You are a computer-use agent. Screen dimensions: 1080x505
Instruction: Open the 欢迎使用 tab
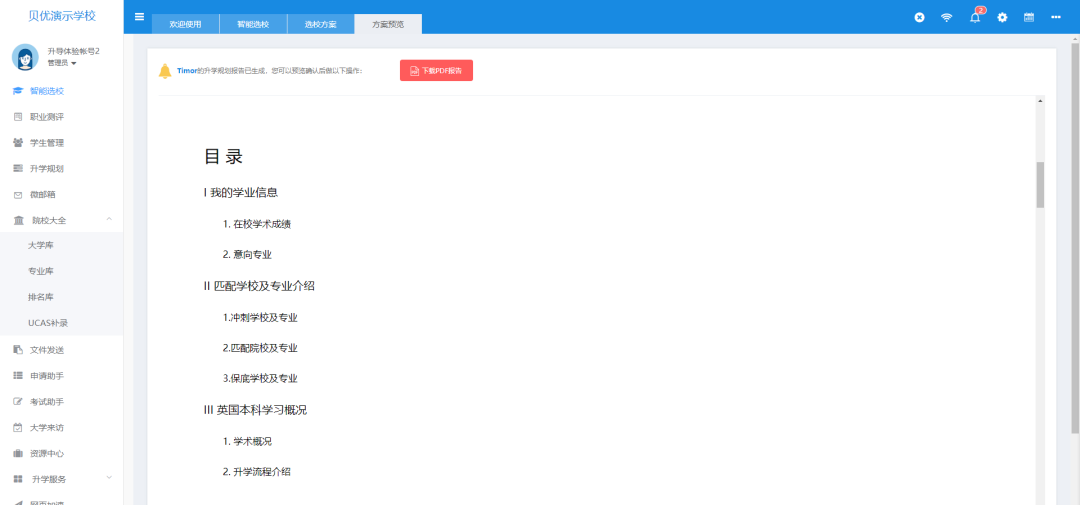coord(185,24)
